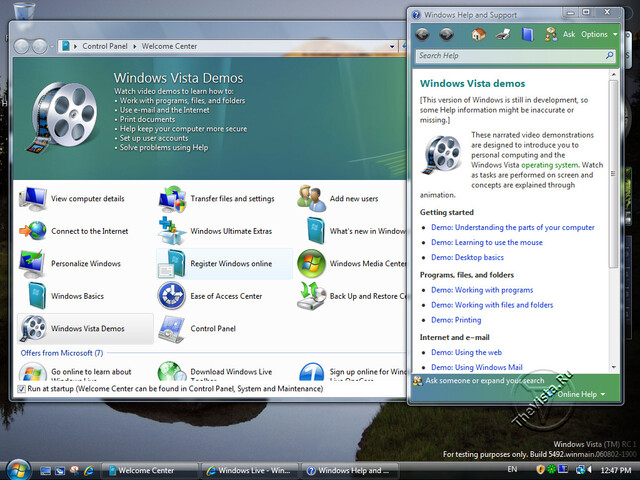The image size is (640, 480).
Task: Click the Search Help magnifier icon
Action: 609,55
